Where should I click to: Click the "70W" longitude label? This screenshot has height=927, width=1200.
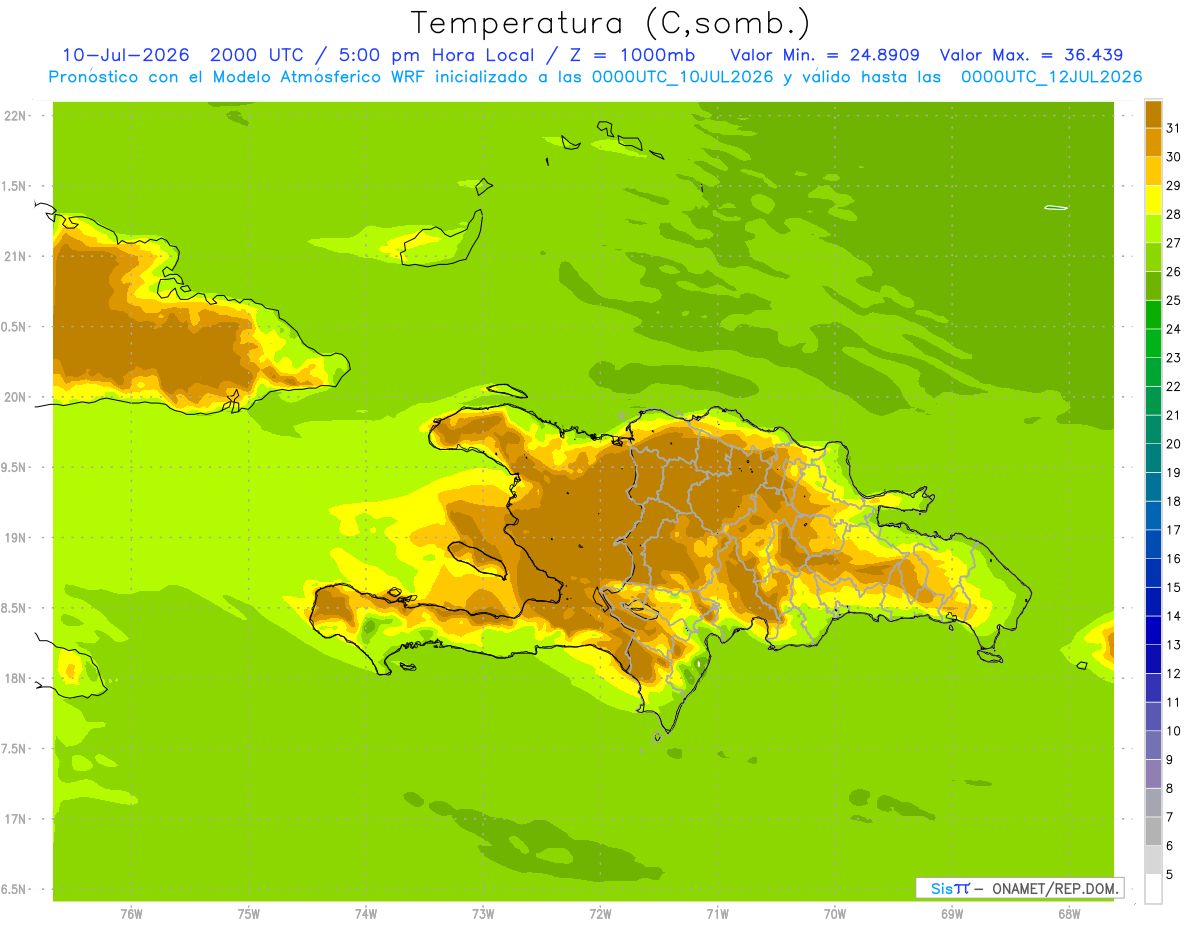pos(835,914)
